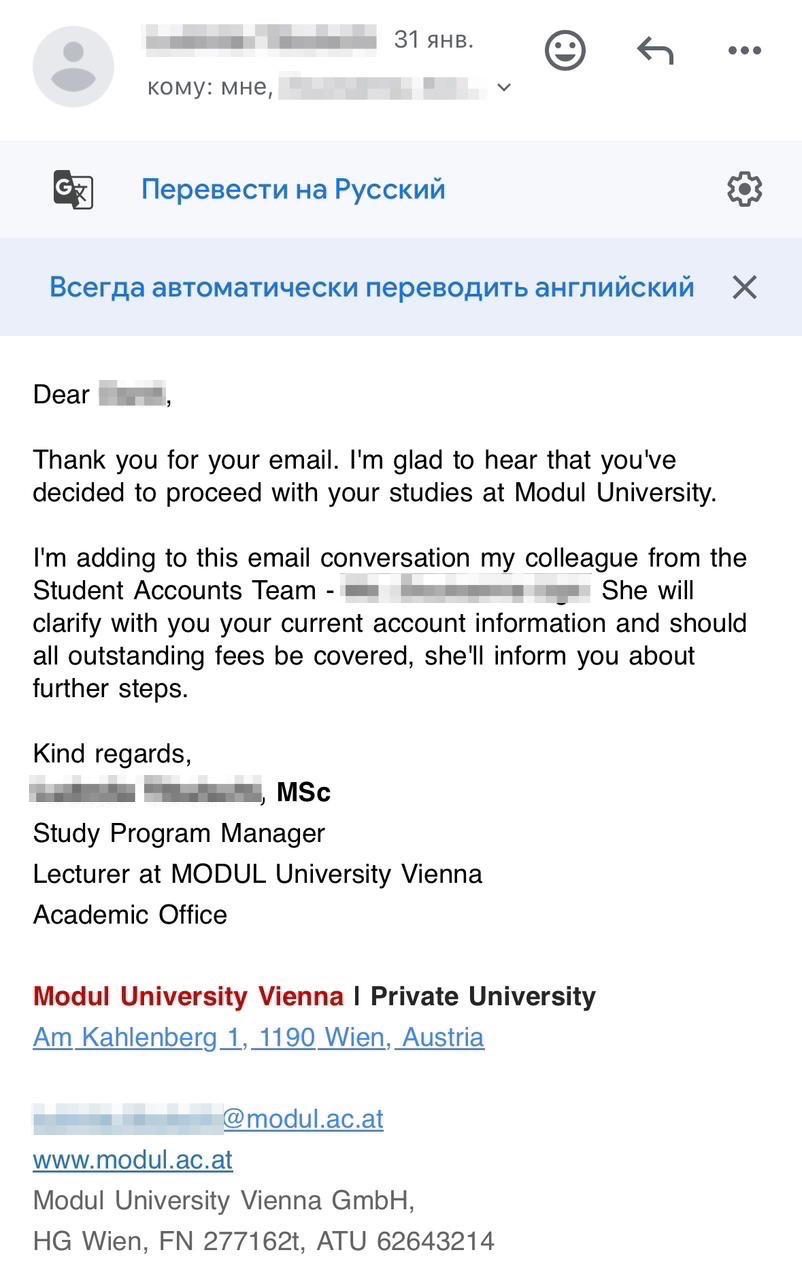This screenshot has height=1280, width=802.
Task: Tap the '31 янв.' date label
Action: 434,40
